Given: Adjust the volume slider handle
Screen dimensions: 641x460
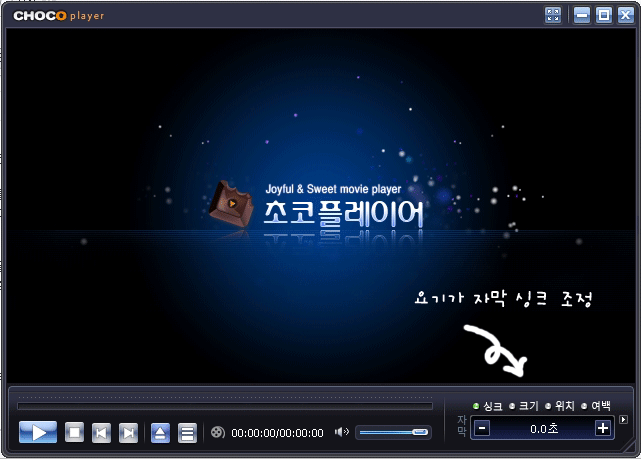Looking at the screenshot, I should tap(420, 432).
